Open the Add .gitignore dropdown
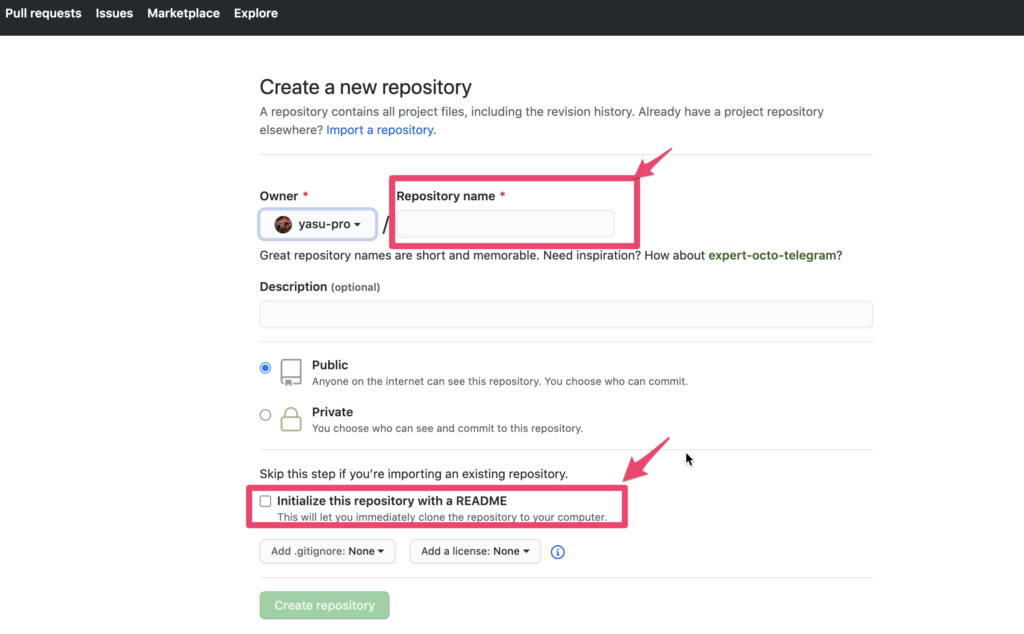The image size is (1024, 634). click(x=327, y=551)
